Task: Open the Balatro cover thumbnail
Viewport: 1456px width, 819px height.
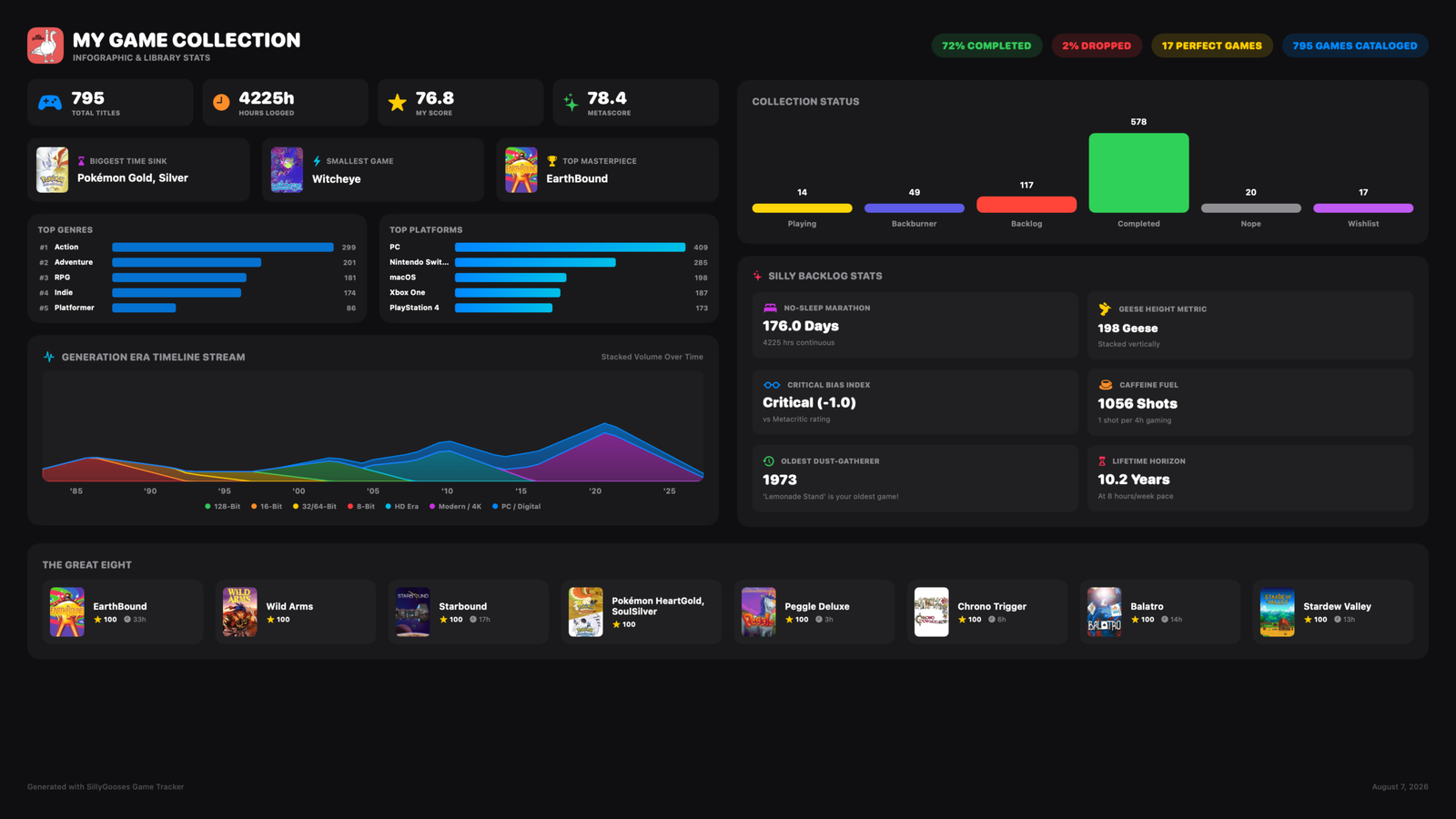Action: [1104, 612]
